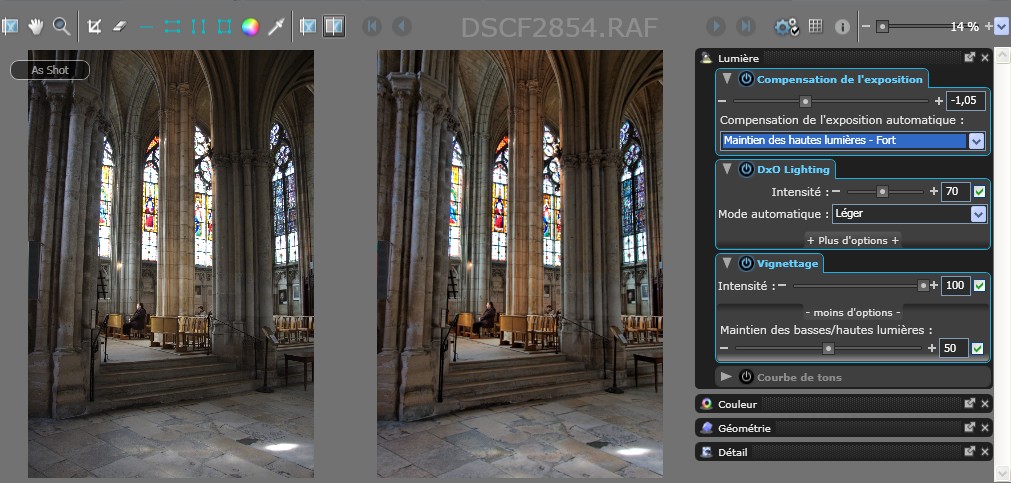Open the Couleur palette
Image resolution: width=1011 pixels, height=483 pixels.
pos(844,404)
